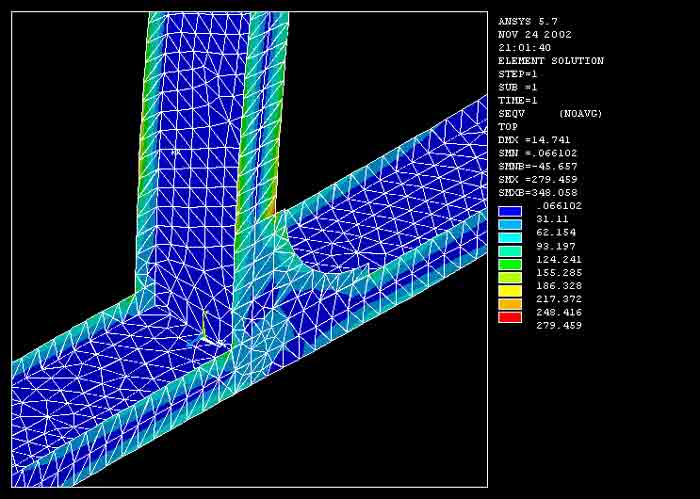Click the 'ELEMENT SOLUTION' label
The image size is (700, 499).
coord(551,61)
